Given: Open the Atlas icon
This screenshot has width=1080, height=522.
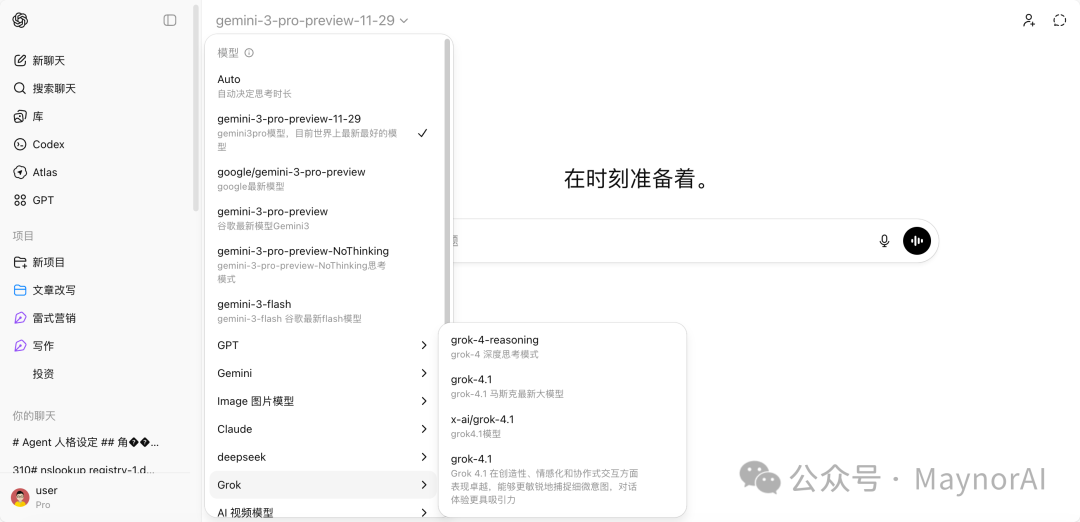Looking at the screenshot, I should [20, 172].
